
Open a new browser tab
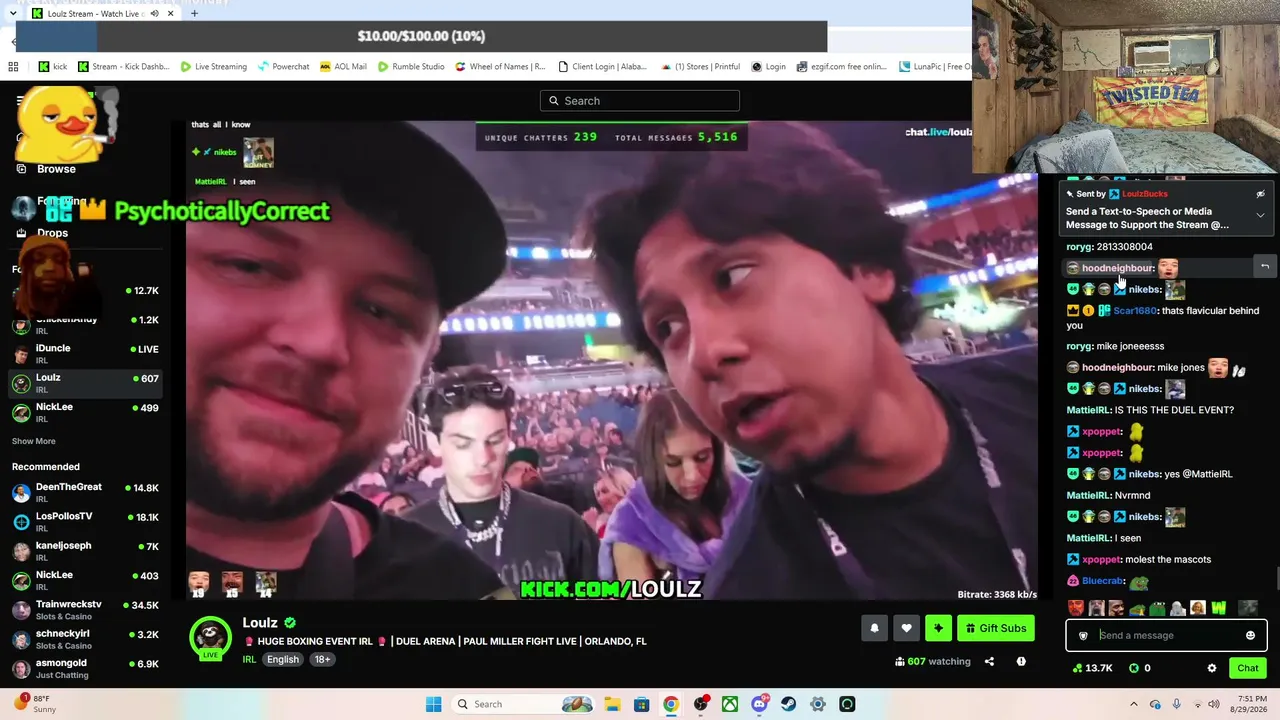tap(194, 14)
